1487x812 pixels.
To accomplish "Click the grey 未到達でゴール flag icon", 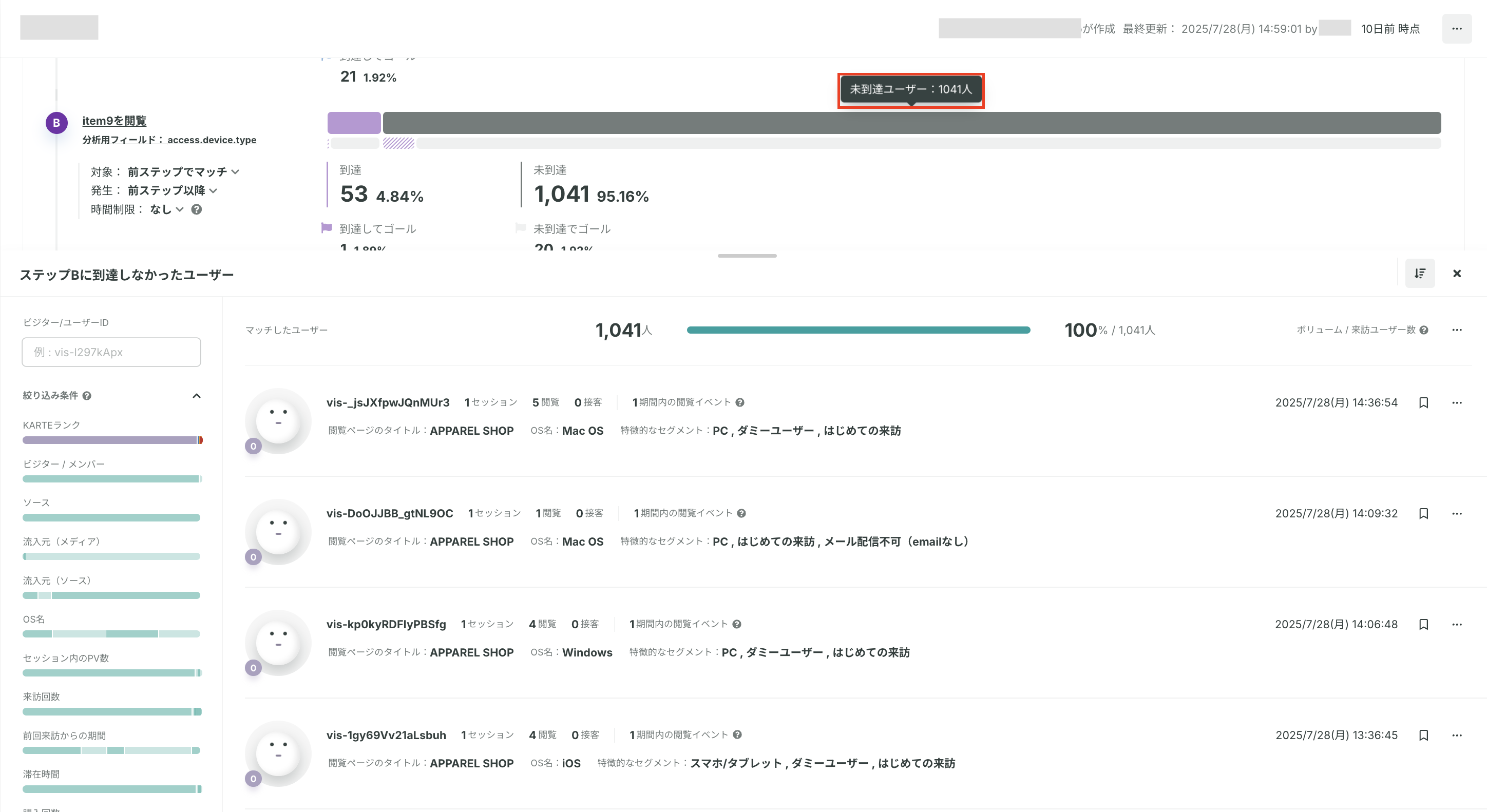I will (x=520, y=228).
